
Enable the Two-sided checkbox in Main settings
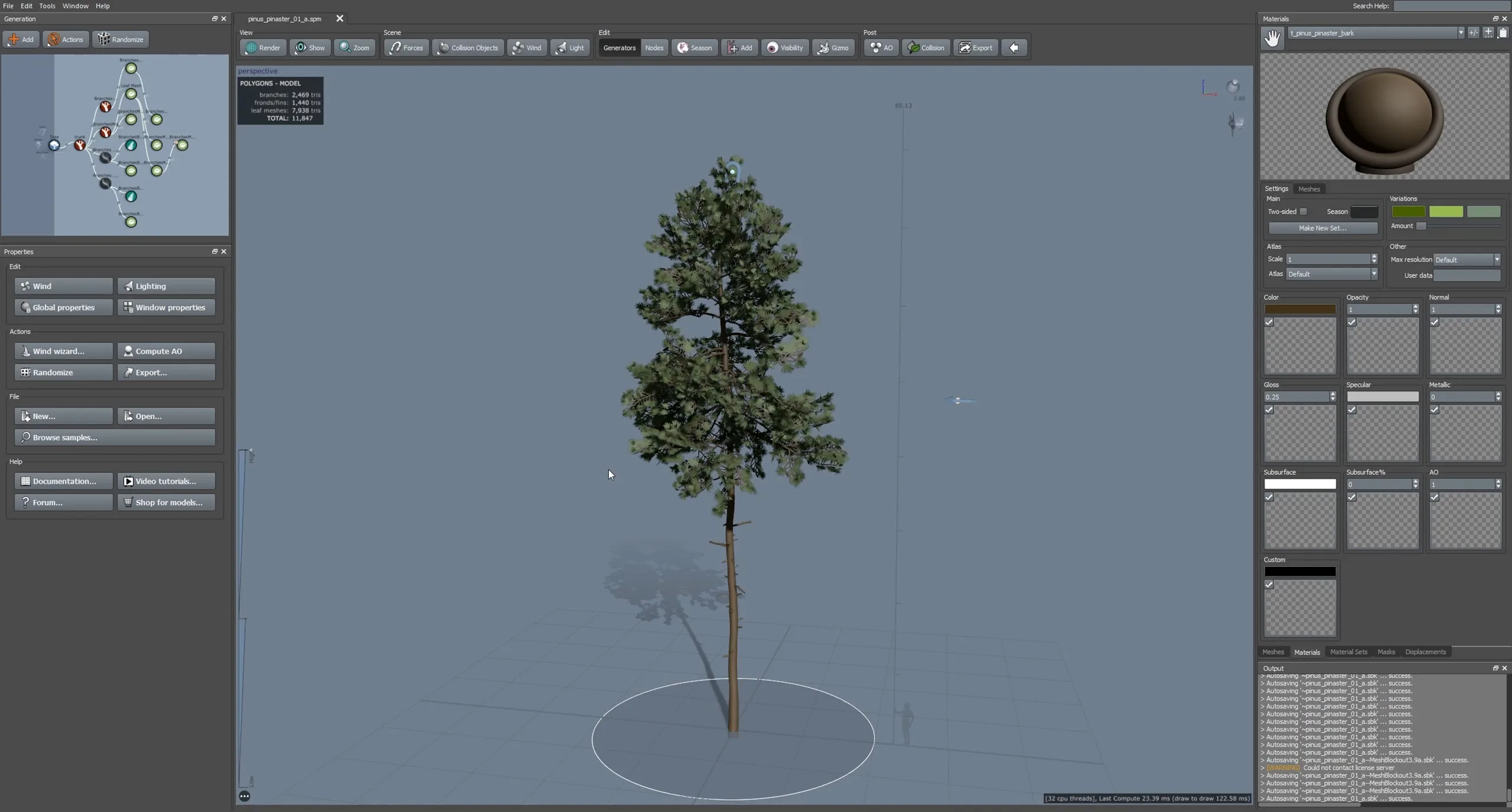click(1304, 211)
